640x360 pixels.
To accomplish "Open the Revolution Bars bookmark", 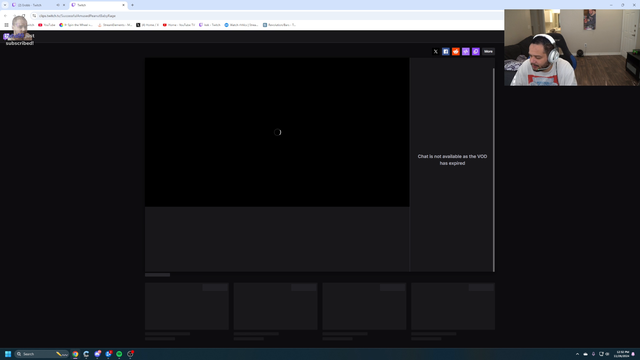I will pyautogui.click(x=279, y=25).
